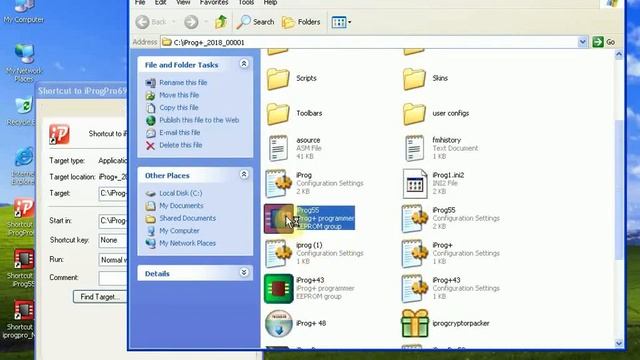The width and height of the screenshot is (640, 360).
Task: Select the asource ASM file icon
Action: (x=278, y=148)
